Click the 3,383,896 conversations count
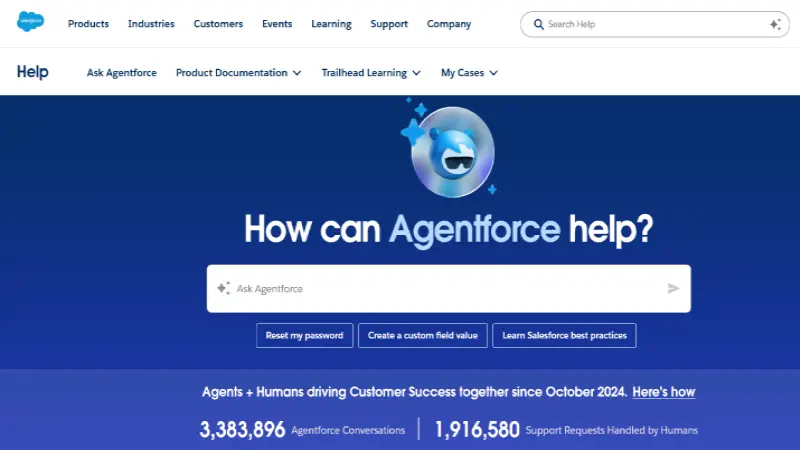The image size is (800, 450). click(x=242, y=430)
